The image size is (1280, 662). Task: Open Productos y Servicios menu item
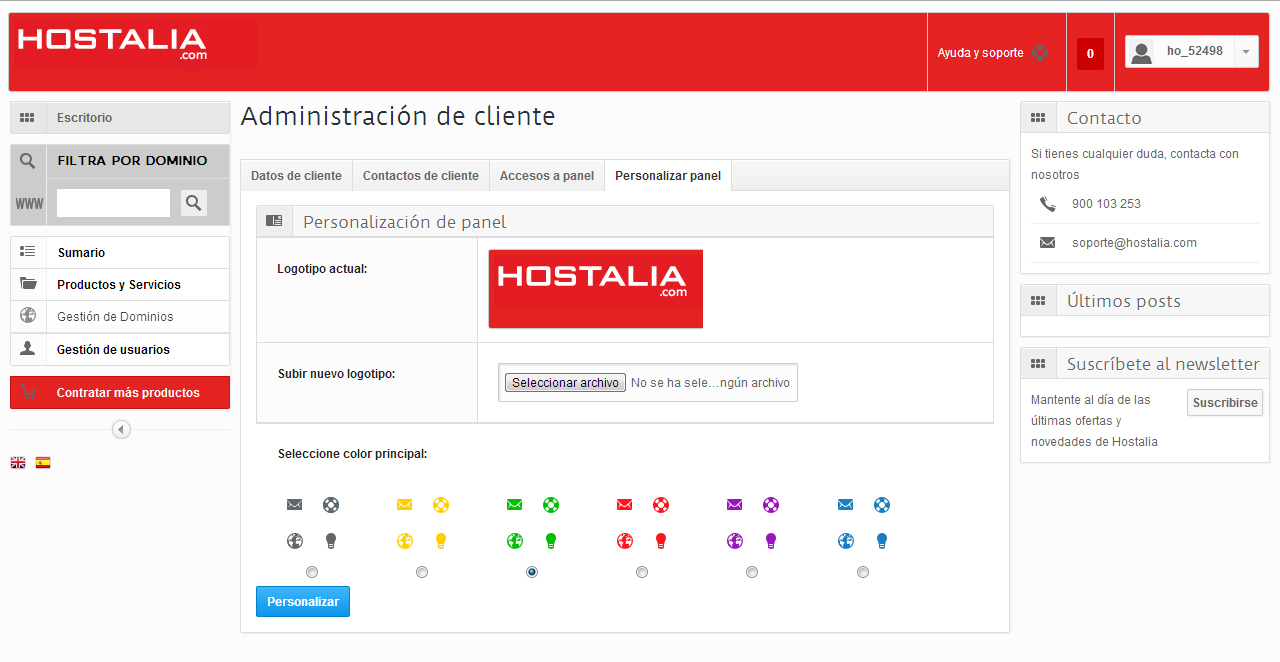tap(120, 285)
